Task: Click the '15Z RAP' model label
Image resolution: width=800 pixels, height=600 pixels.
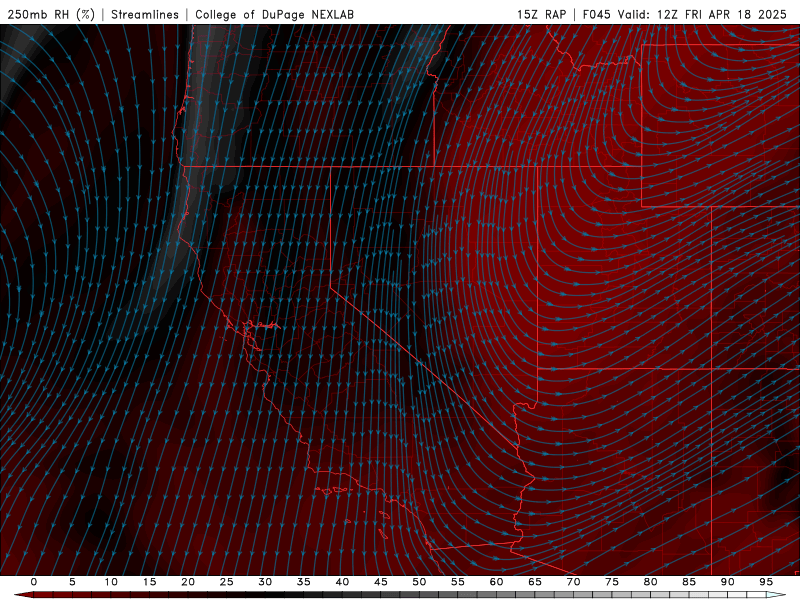Action: tap(541, 14)
